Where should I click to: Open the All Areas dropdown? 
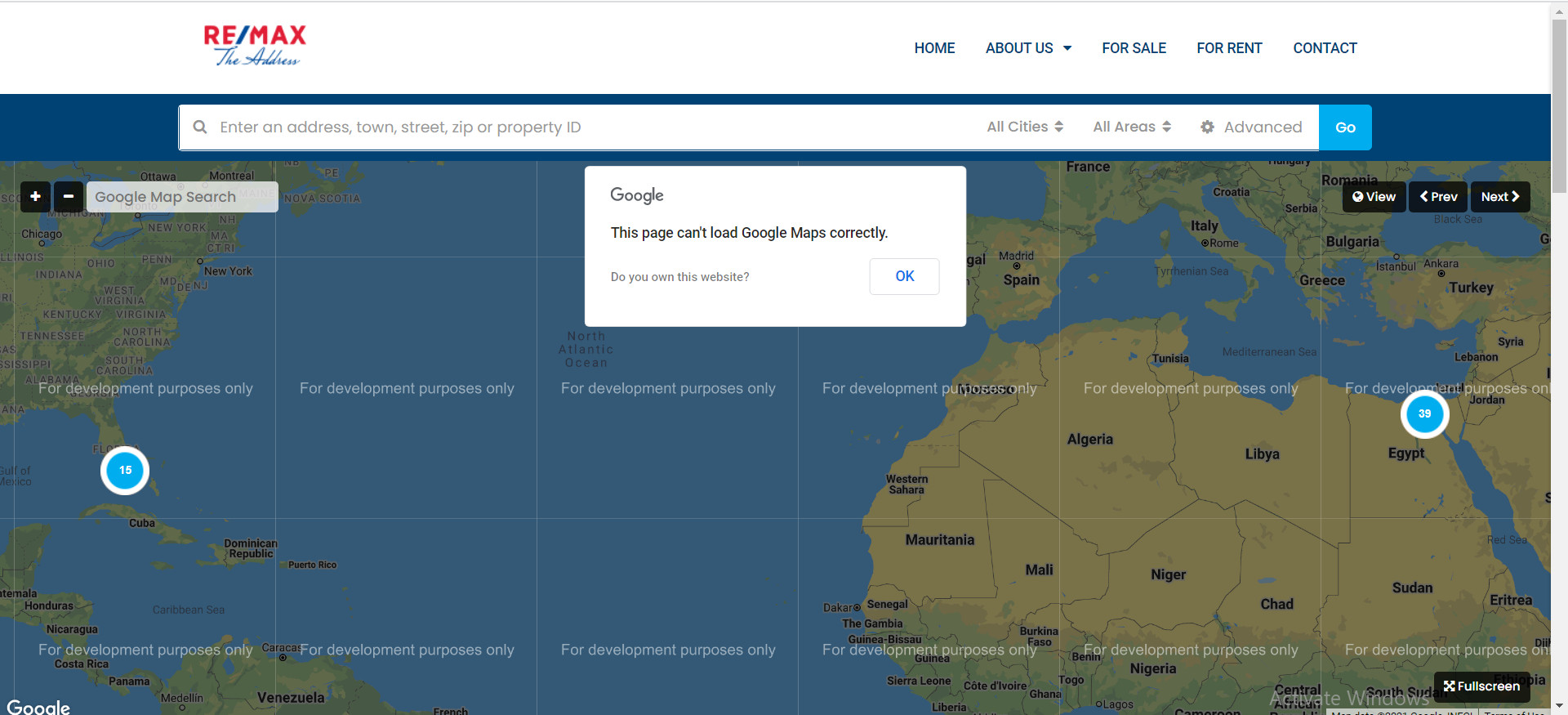[1132, 127]
